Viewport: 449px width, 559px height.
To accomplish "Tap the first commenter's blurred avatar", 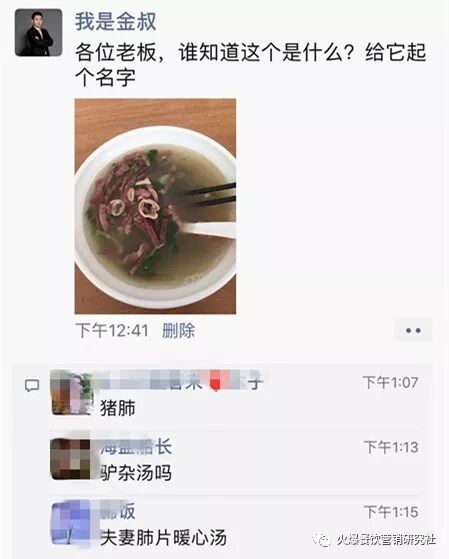I will pos(71,393).
